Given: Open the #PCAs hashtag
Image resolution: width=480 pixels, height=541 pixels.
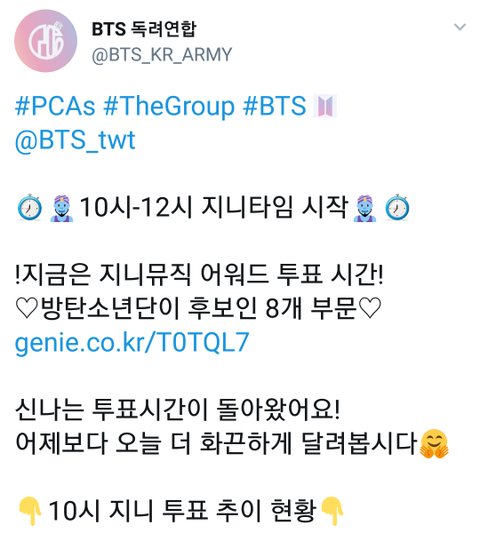Looking at the screenshot, I should pyautogui.click(x=55, y=106).
